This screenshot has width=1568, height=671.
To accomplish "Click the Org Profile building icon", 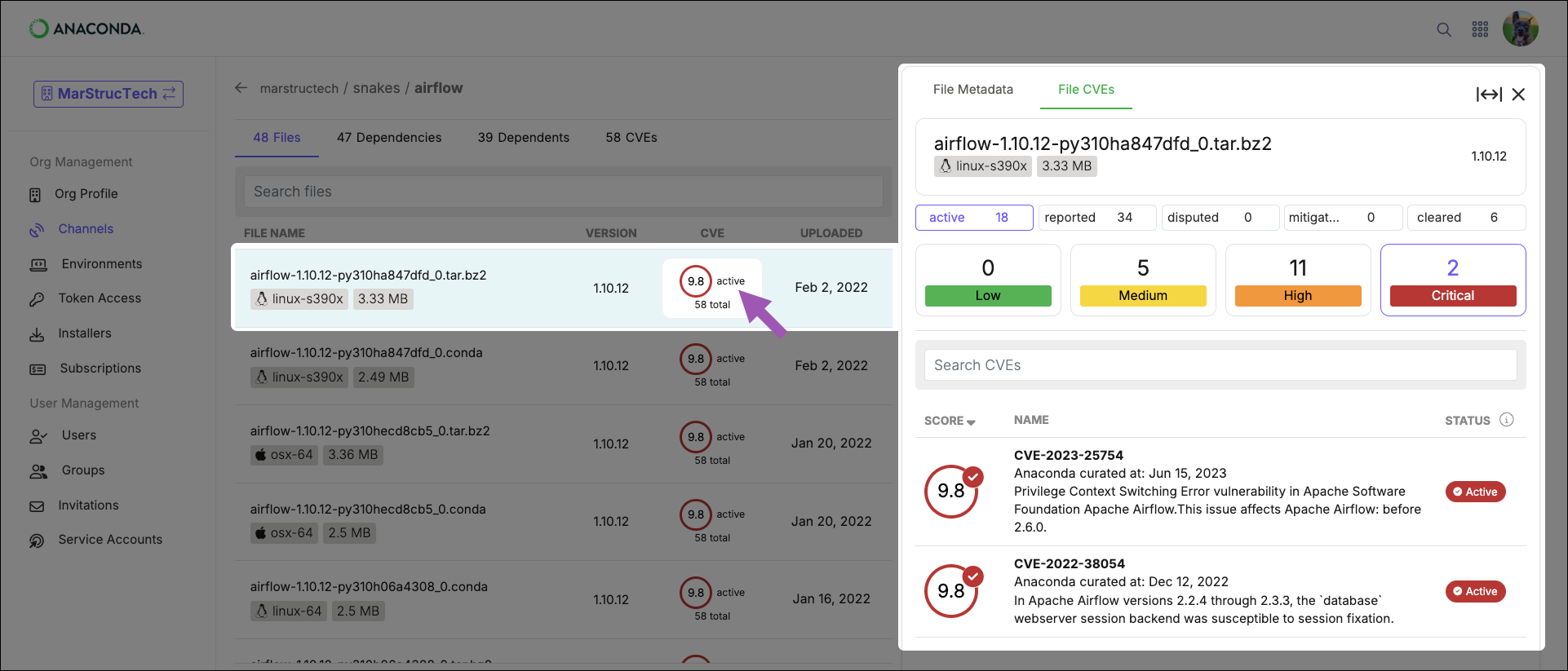I will (35, 195).
